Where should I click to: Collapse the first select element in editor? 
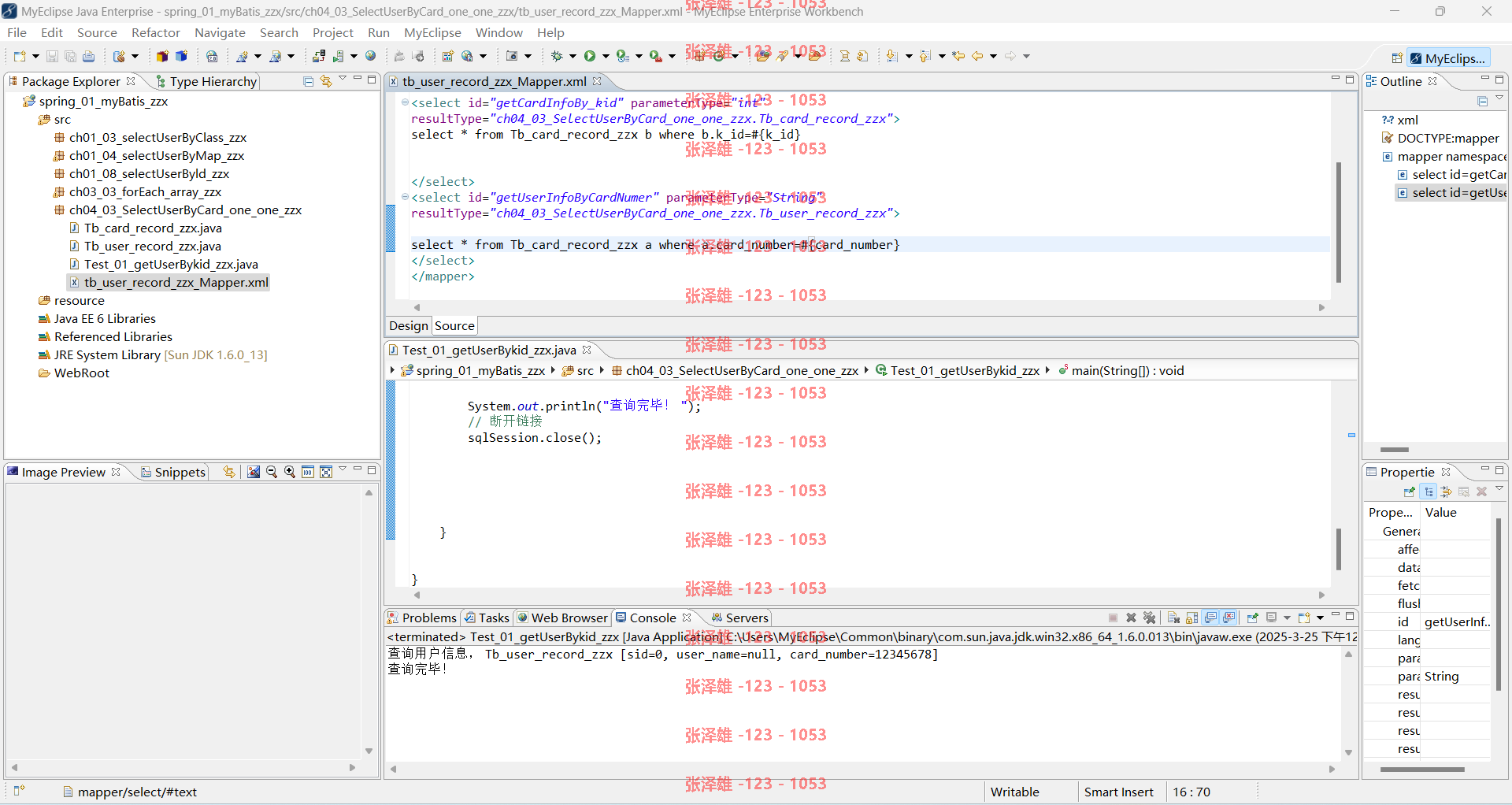click(x=405, y=102)
